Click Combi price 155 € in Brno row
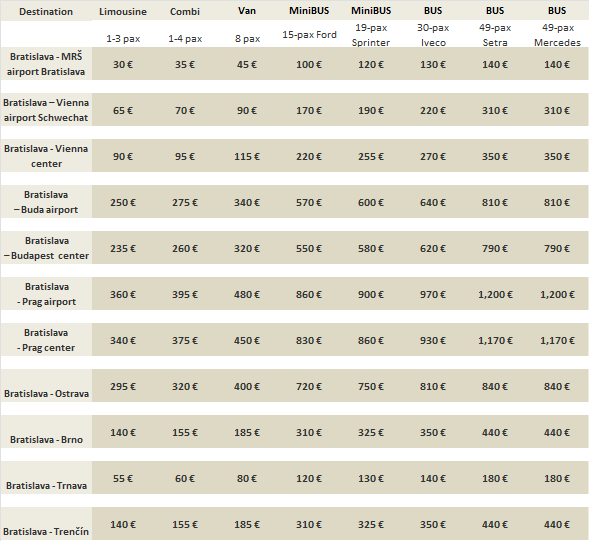 185,432
